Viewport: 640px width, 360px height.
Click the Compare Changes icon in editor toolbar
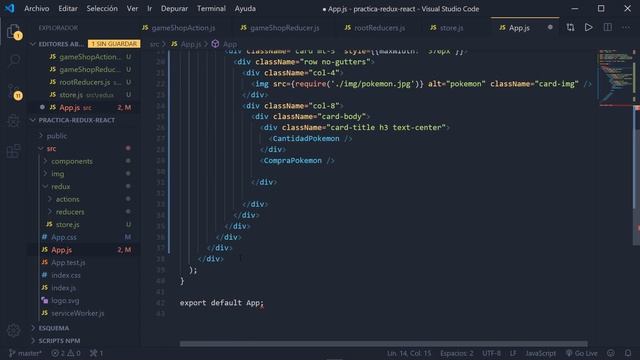[x=570, y=27]
